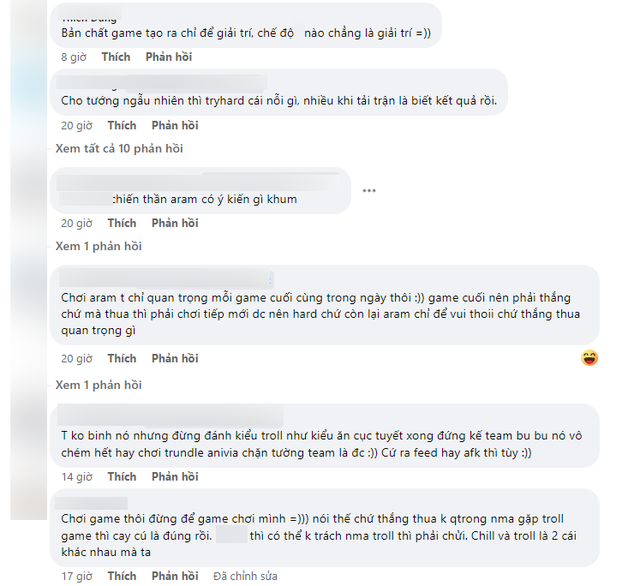This screenshot has width=640, height=586.
Task: Open the 'Đã chỉnh sửa' edit history link
Action: point(243,576)
